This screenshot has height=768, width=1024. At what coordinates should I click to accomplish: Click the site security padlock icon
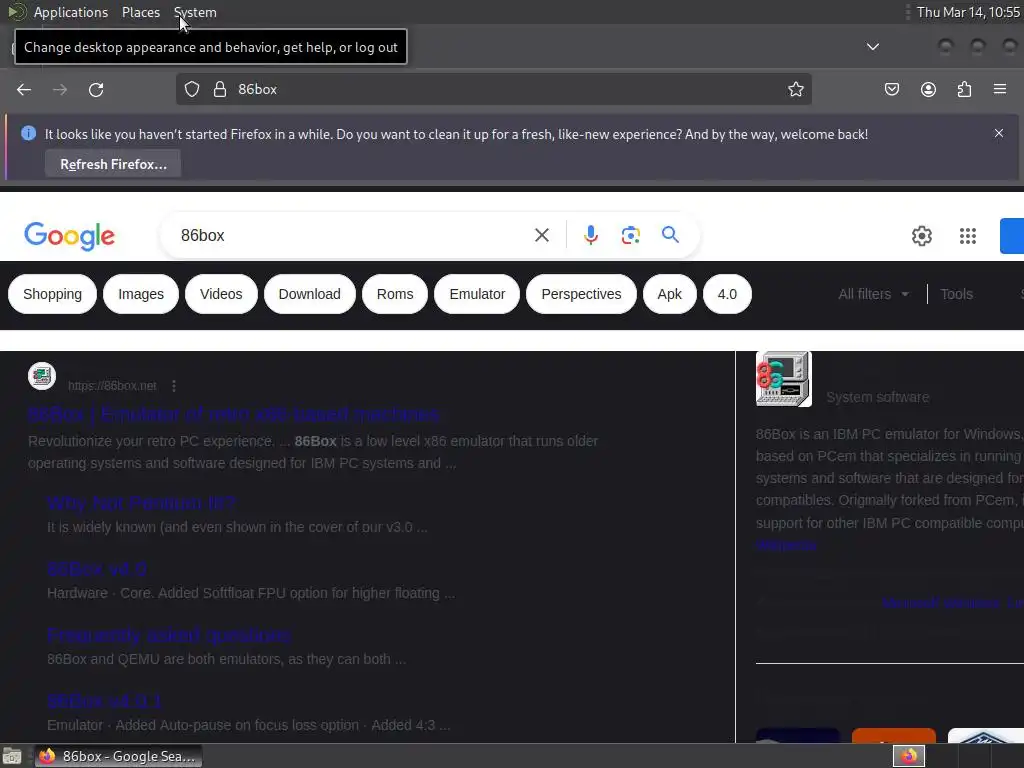pyautogui.click(x=220, y=89)
